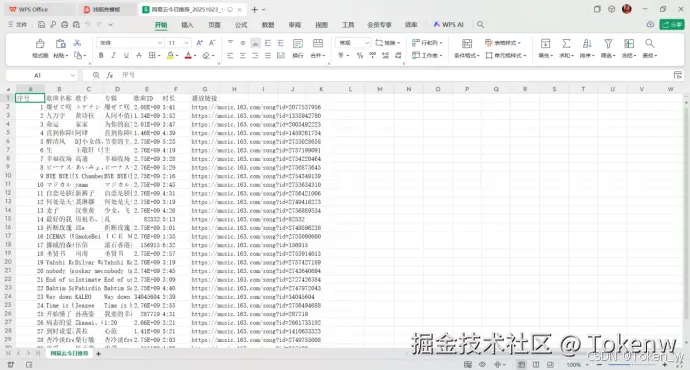Image resolution: width=690 pixels, height=370 pixels.
Task: Click the Merge cells icon
Action: 318,43
